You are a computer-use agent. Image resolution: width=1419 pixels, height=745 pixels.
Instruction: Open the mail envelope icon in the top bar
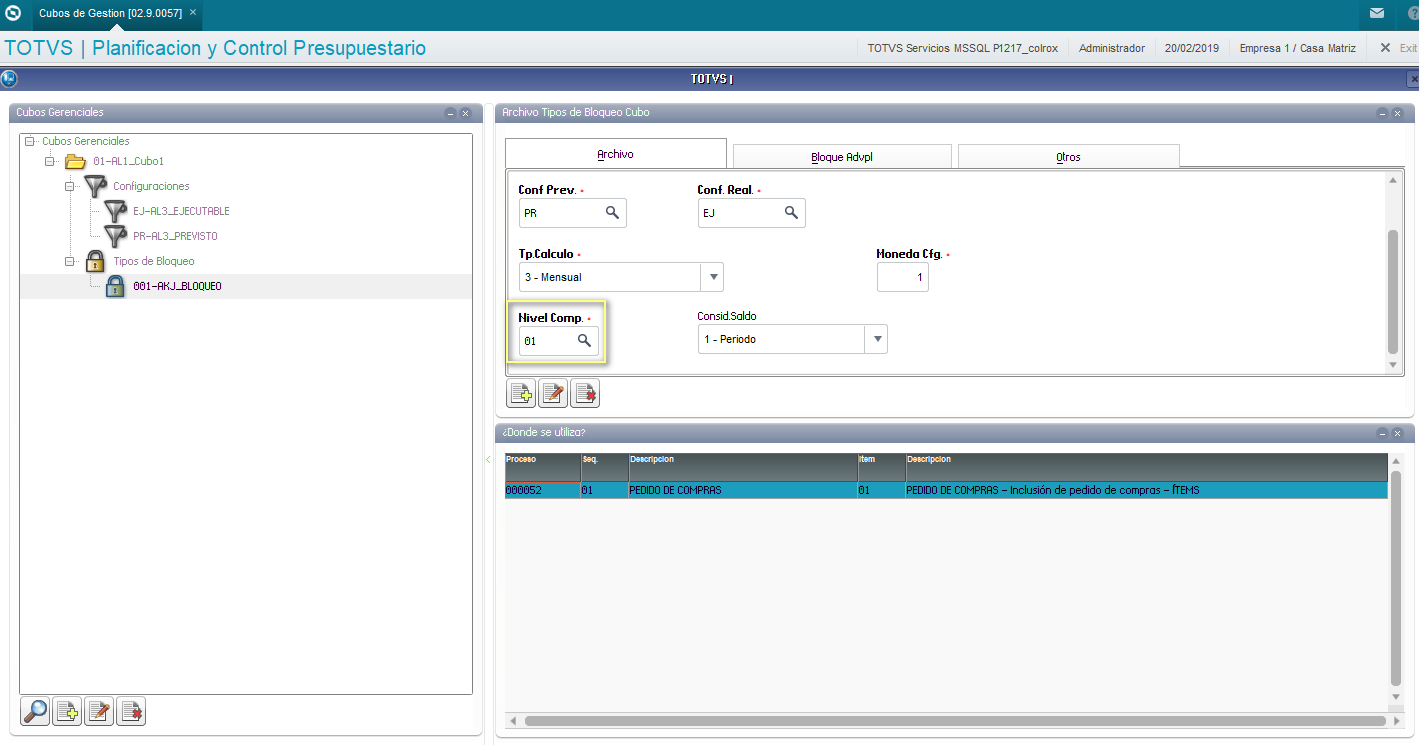point(1377,14)
